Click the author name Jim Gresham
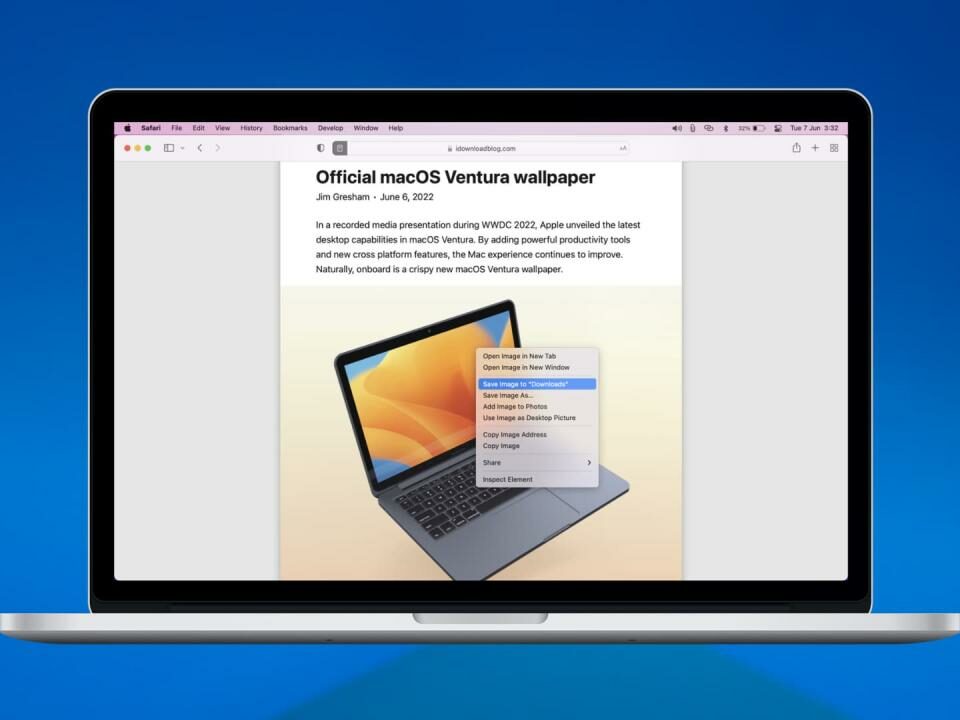Image resolution: width=960 pixels, height=720 pixels. [x=342, y=197]
